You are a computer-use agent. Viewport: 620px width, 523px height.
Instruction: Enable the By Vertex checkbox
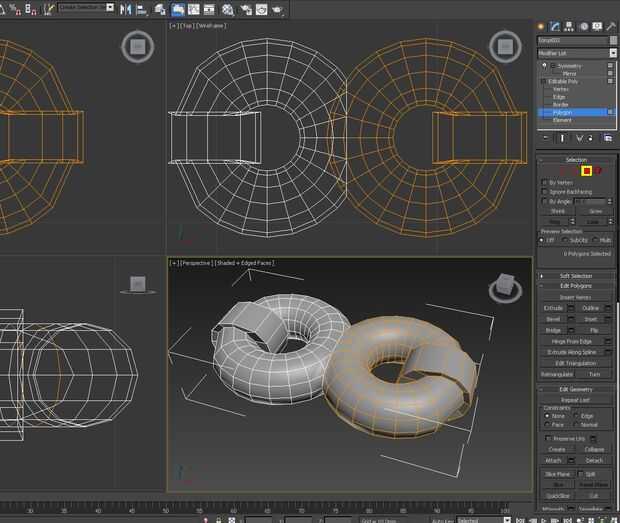[544, 183]
